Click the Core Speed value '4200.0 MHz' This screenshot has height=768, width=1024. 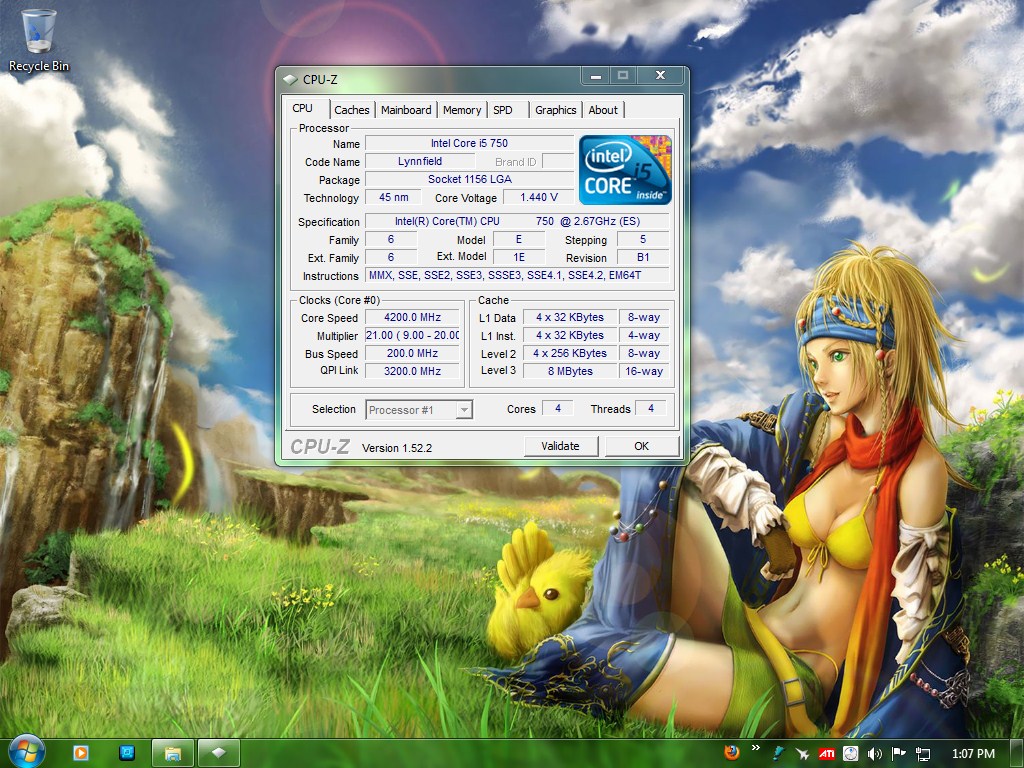(412, 317)
